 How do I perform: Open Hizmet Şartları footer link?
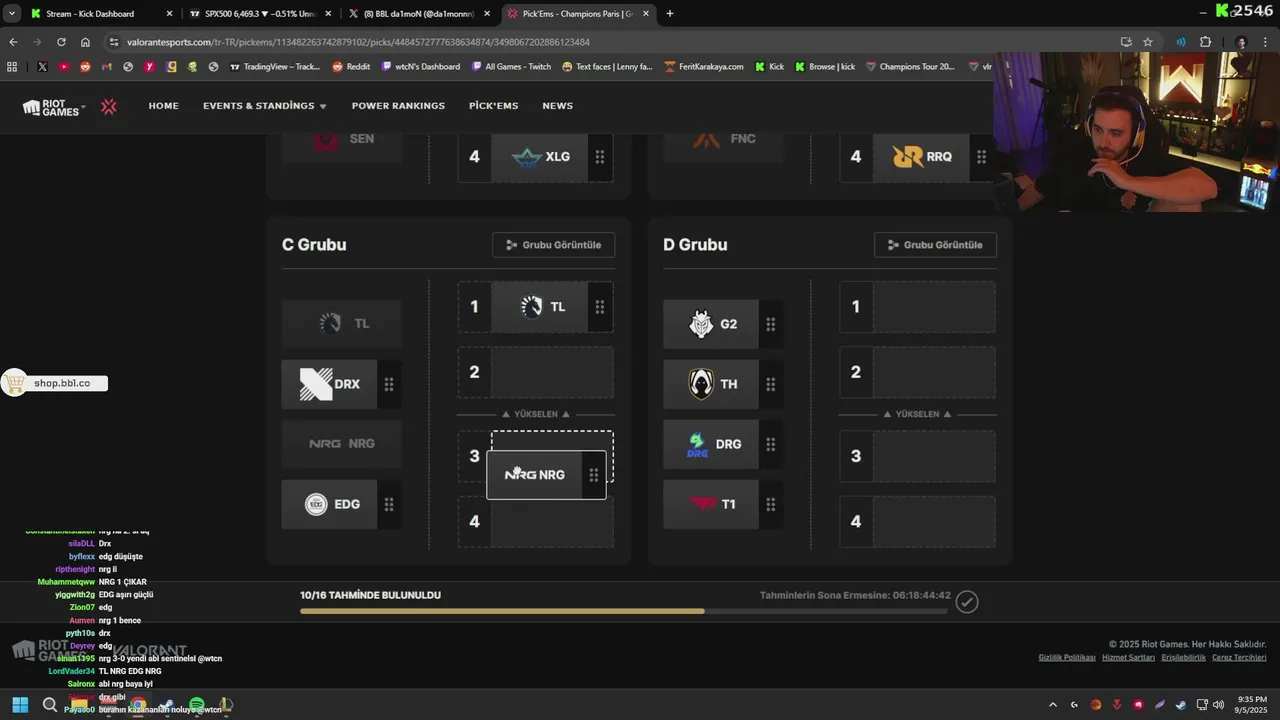[1129, 657]
